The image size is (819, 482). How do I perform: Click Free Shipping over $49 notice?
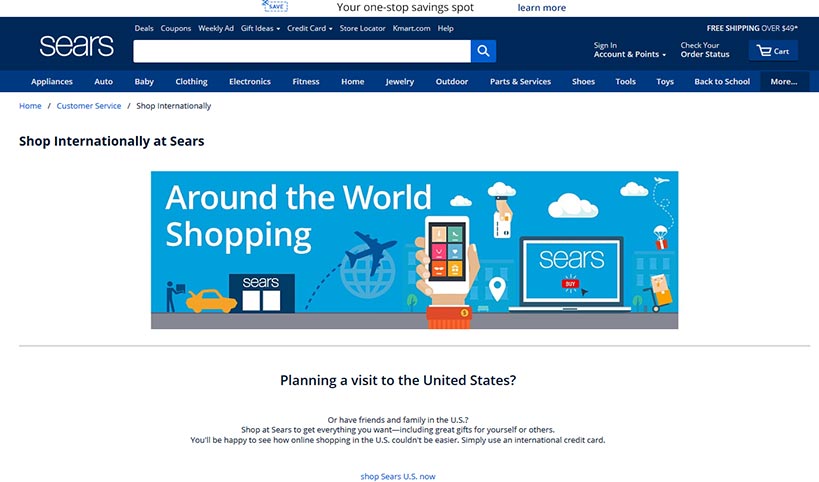(x=752, y=28)
